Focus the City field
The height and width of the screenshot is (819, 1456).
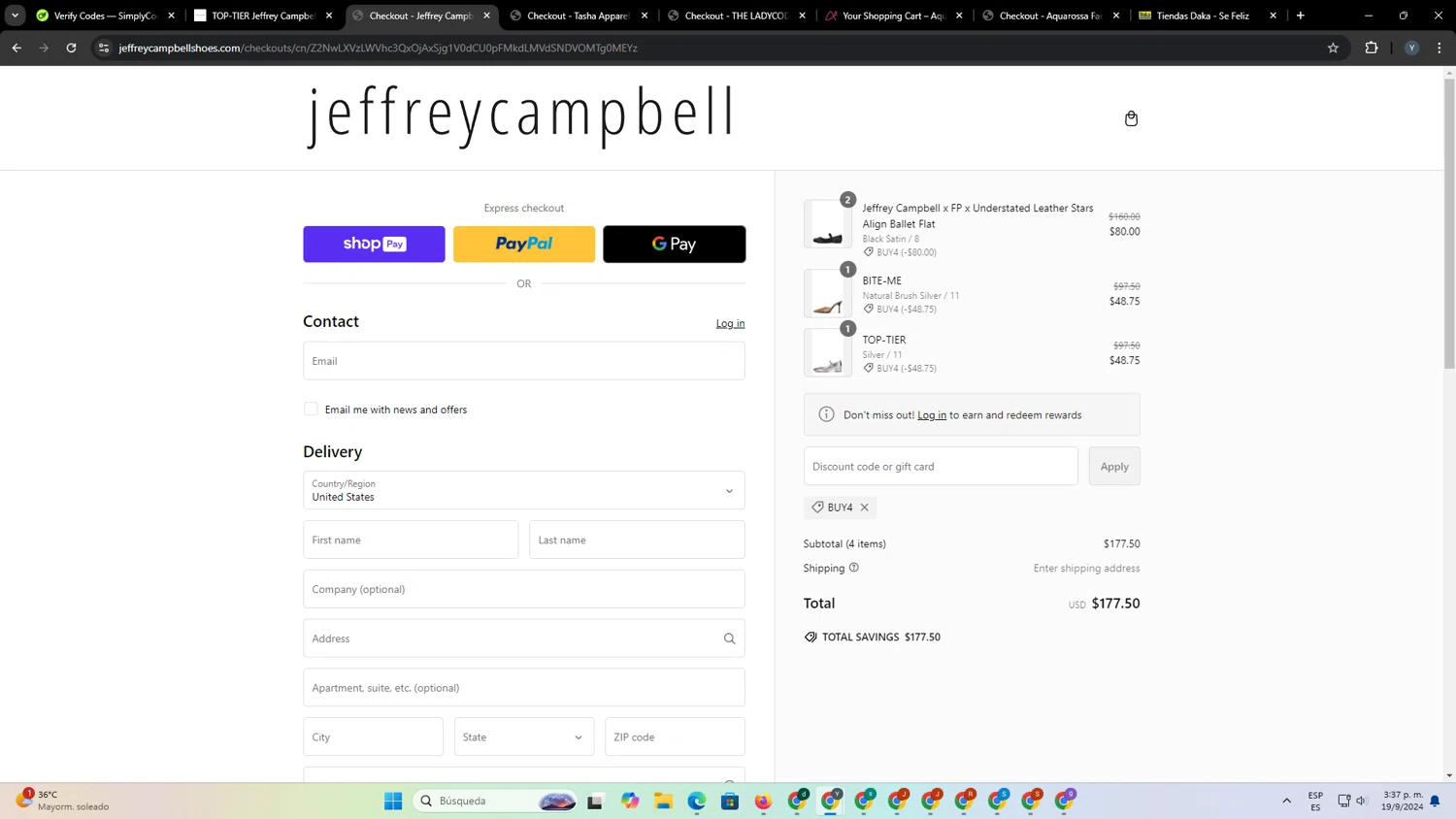pyautogui.click(x=373, y=737)
